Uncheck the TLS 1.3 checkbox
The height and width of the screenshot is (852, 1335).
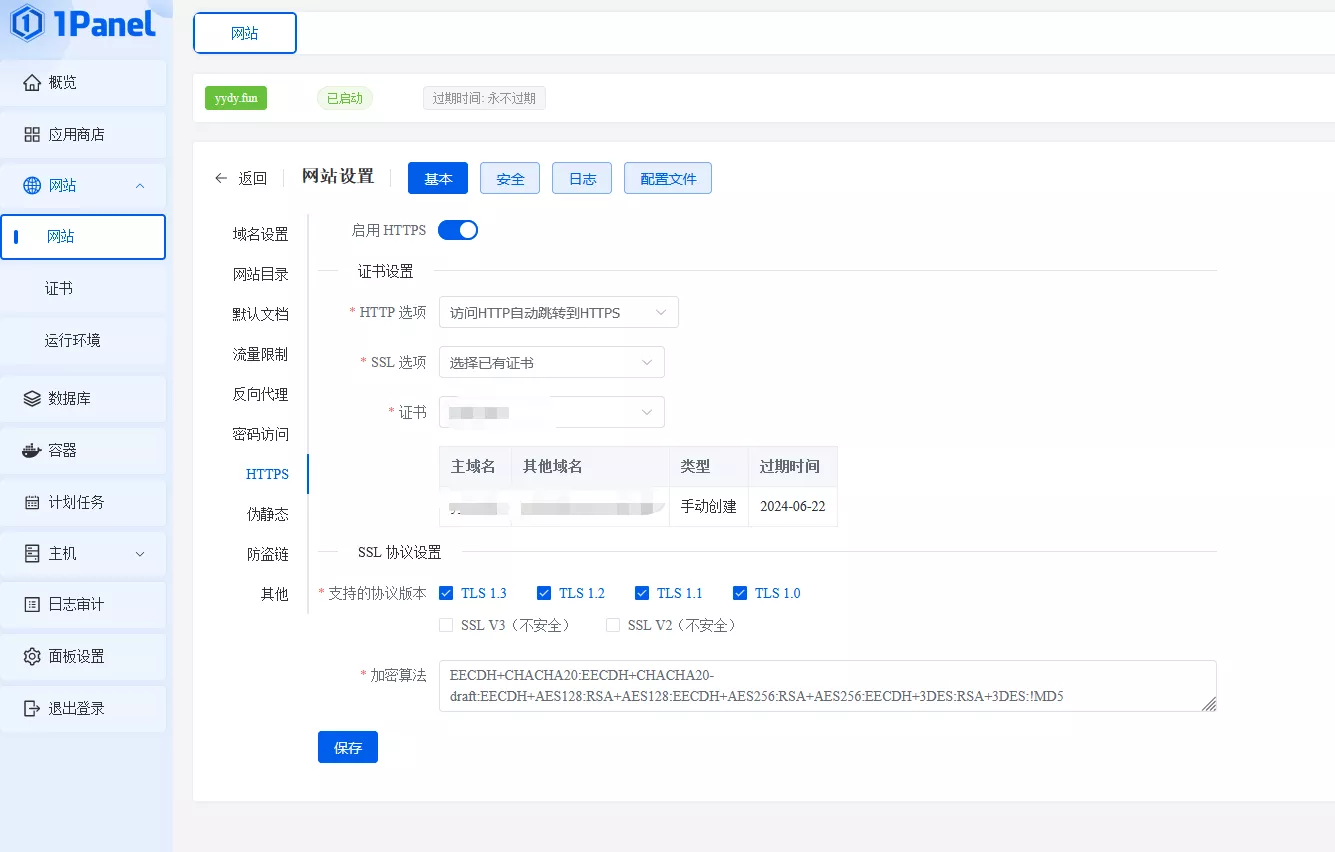[446, 593]
